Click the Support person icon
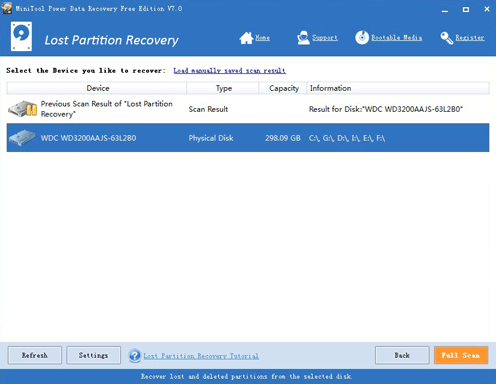Screen dimensions: 496x384 tap(303, 38)
